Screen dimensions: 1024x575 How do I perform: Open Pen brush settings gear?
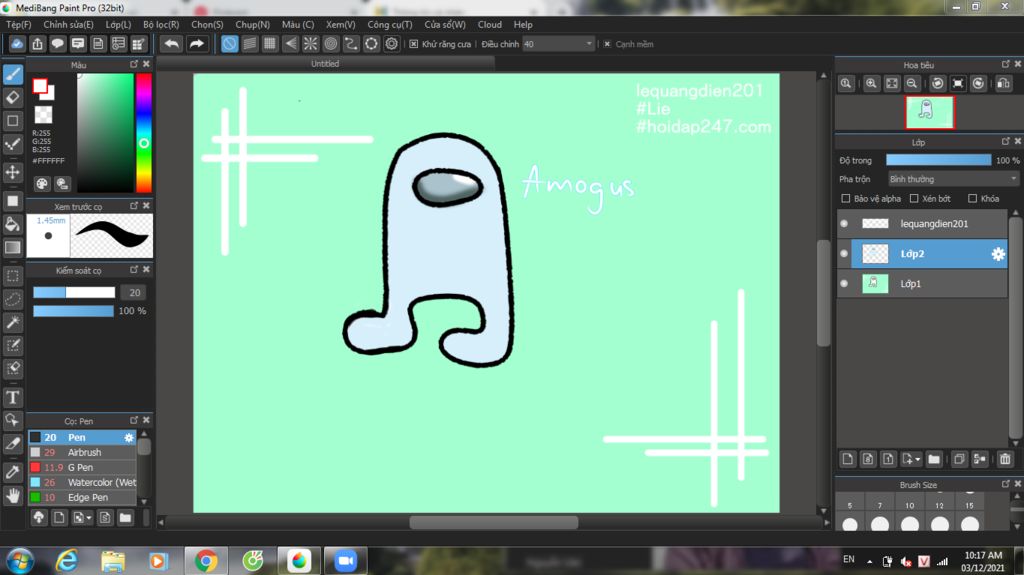(129, 438)
